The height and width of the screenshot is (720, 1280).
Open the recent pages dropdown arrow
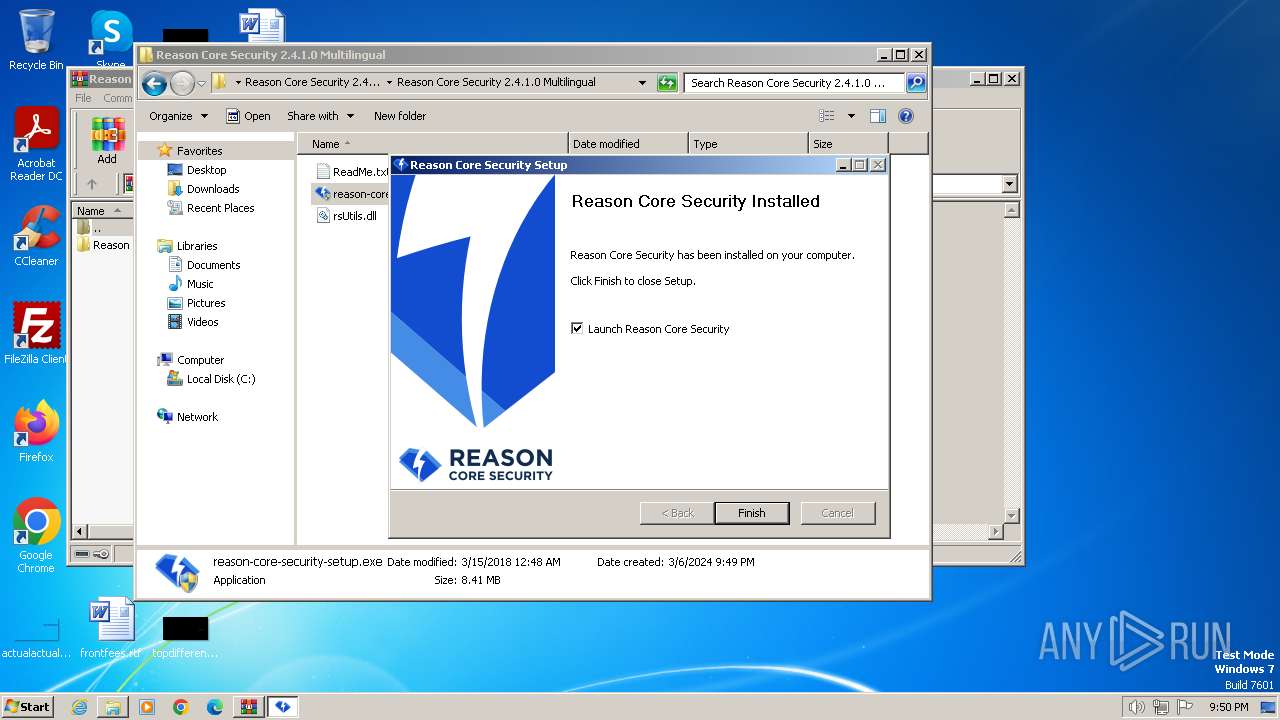201,83
